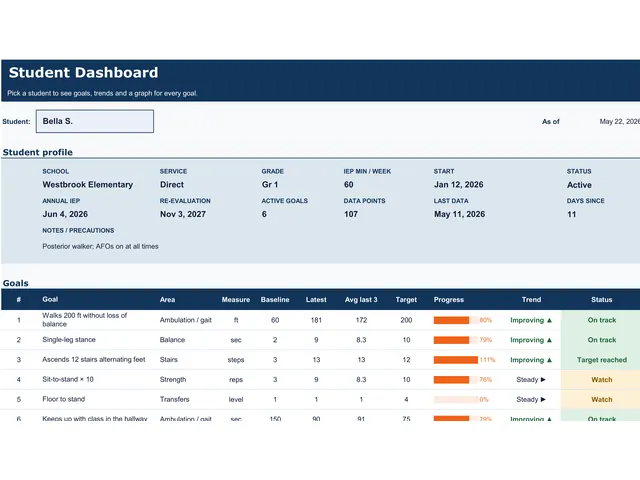The image size is (640, 480).
Task: Open the Student selector showing Bella S.
Action: coord(95,121)
